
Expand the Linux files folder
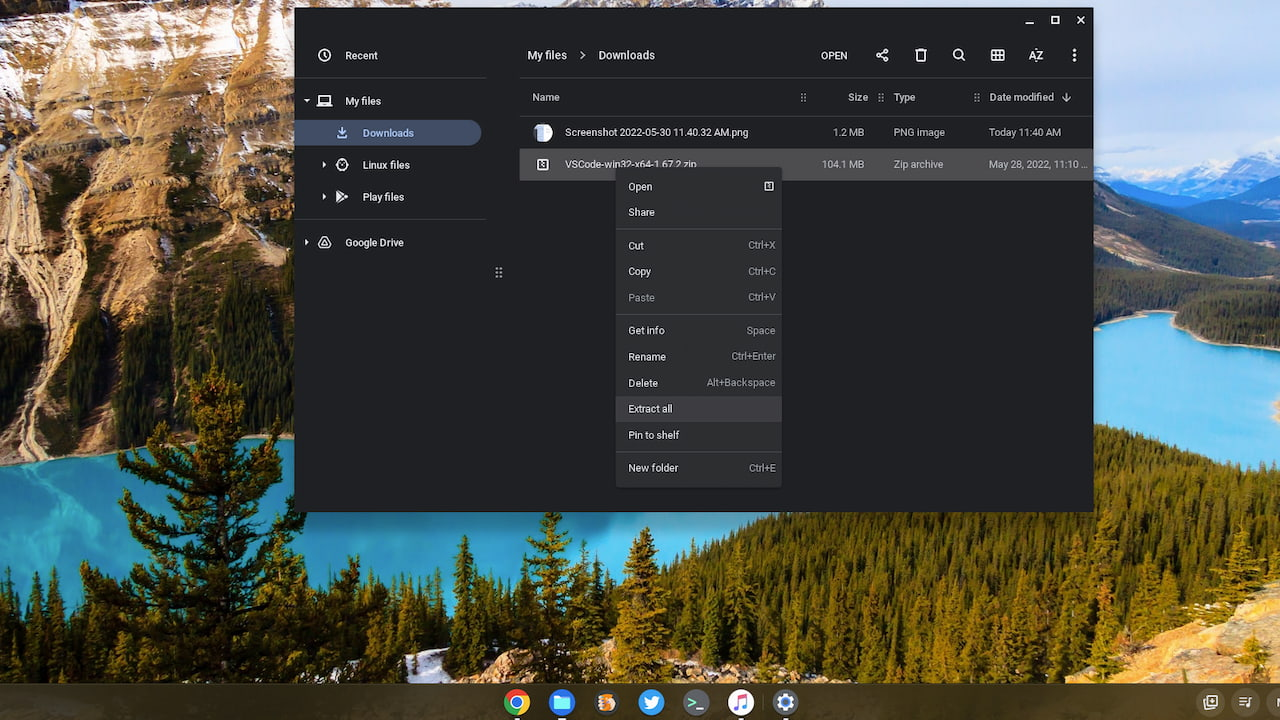pyautogui.click(x=324, y=165)
